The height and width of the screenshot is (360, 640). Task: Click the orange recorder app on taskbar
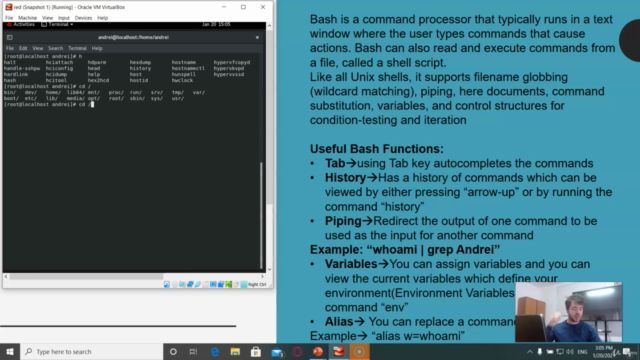tap(359, 351)
